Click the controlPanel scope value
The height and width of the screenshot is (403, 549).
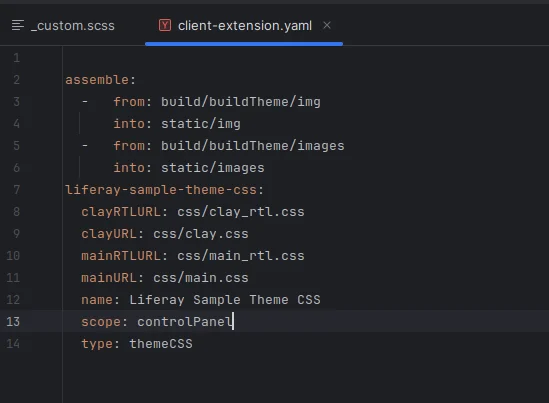point(185,321)
